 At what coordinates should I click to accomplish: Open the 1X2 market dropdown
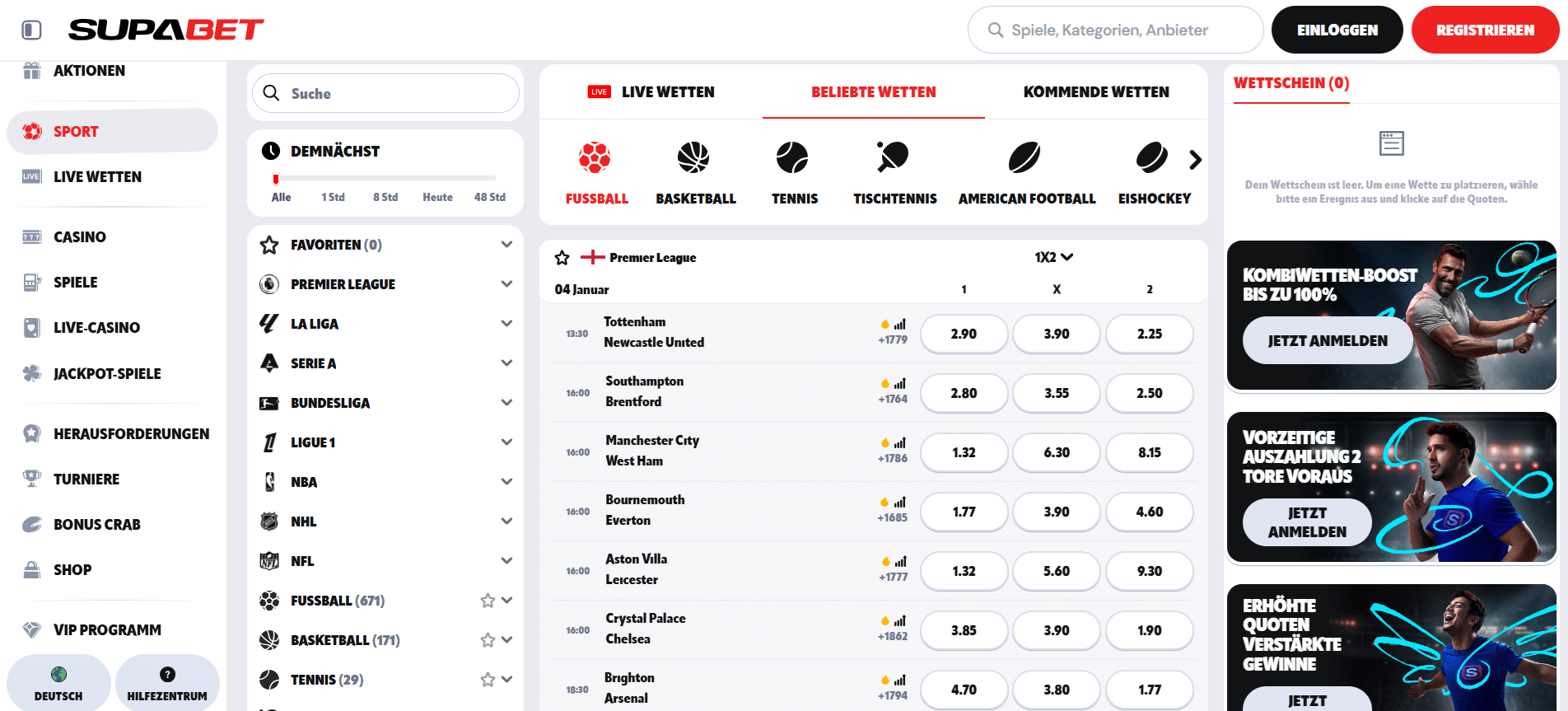(x=1054, y=257)
